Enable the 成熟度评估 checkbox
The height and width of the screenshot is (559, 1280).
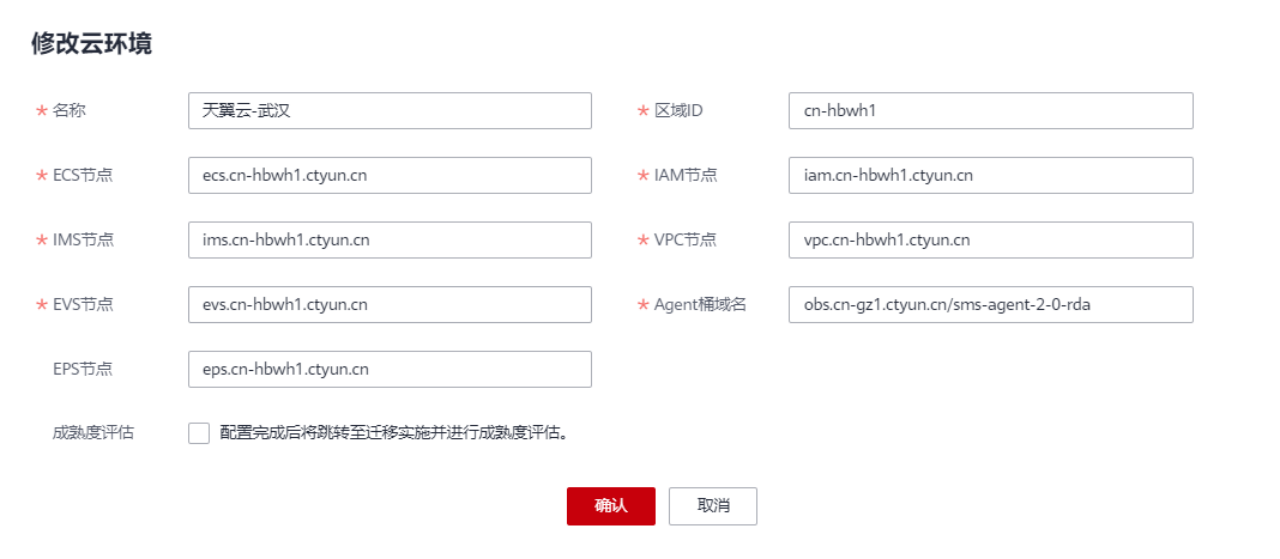tap(199, 433)
